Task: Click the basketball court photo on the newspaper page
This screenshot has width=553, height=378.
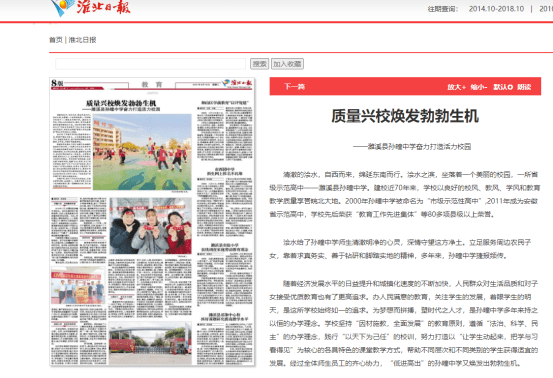Action: click(142, 152)
